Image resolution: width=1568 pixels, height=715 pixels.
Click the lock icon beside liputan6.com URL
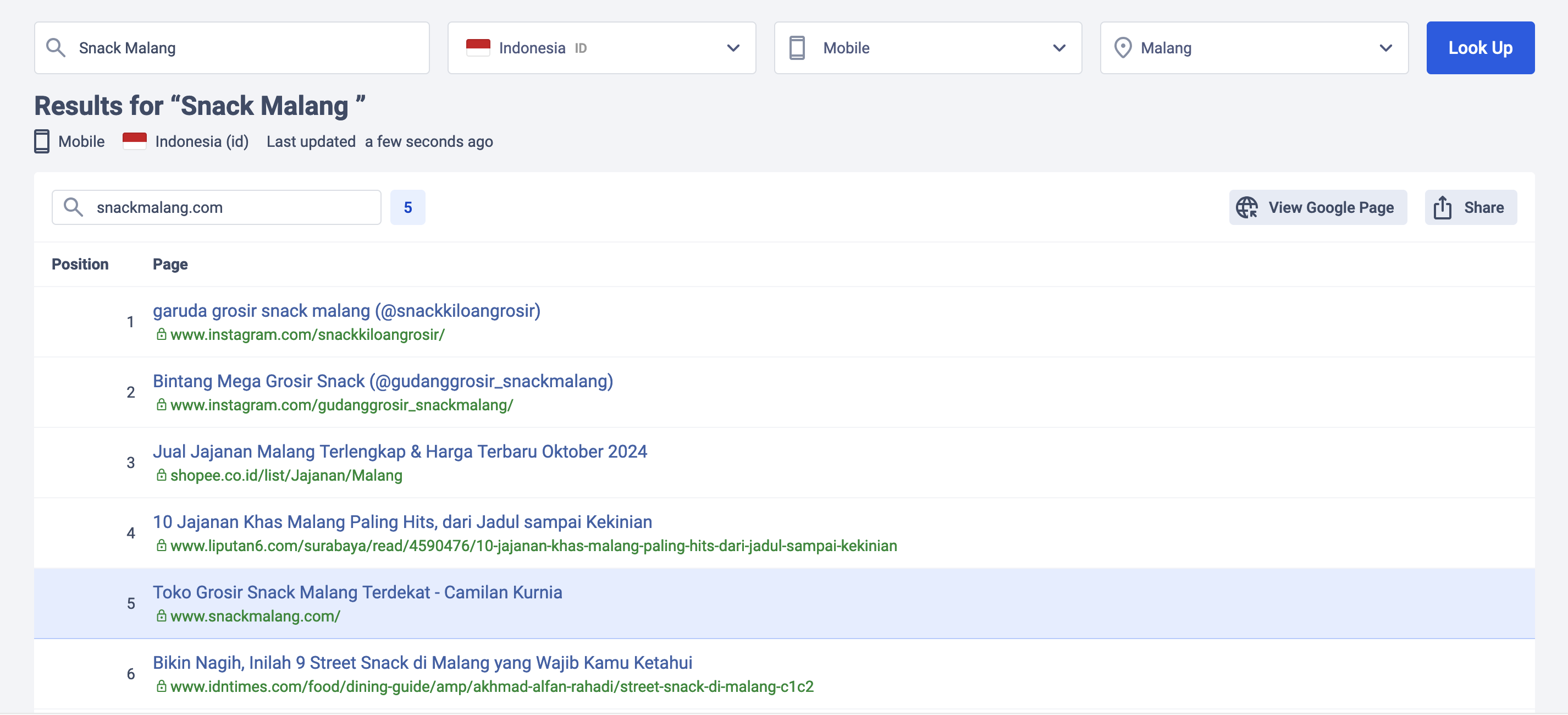[x=161, y=545]
